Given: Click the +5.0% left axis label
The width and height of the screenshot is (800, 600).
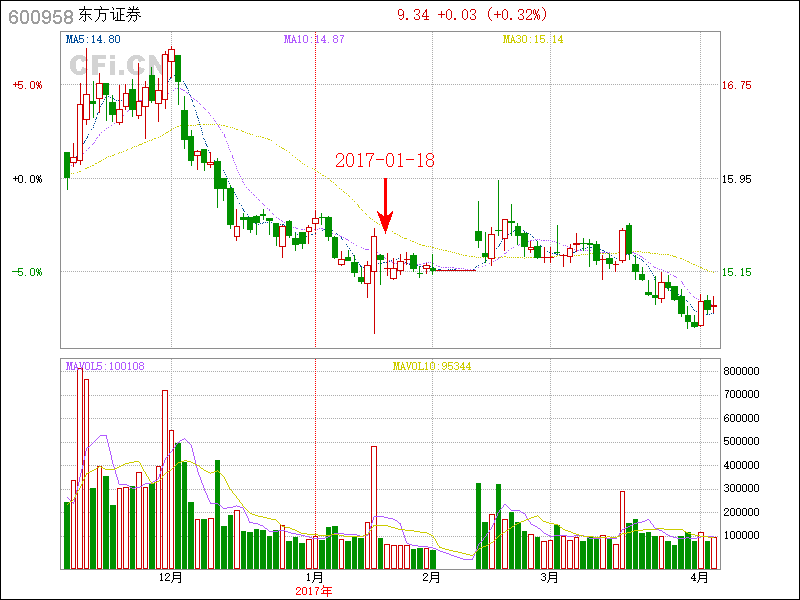Looking at the screenshot, I should pyautogui.click(x=28, y=85).
